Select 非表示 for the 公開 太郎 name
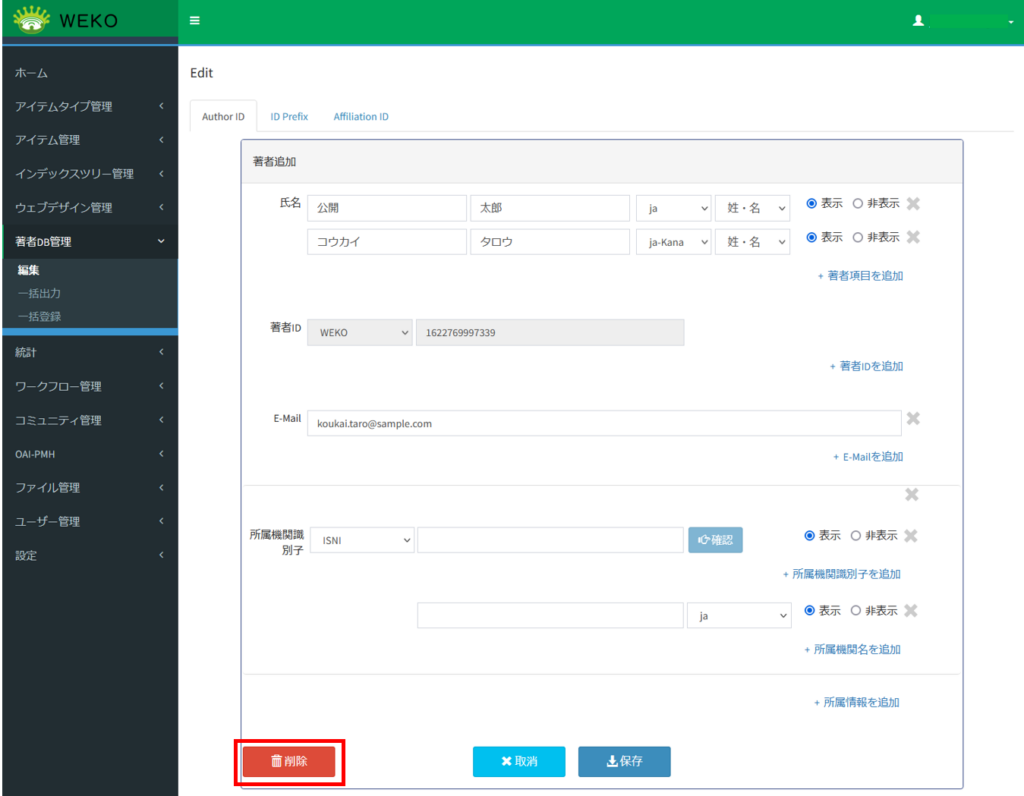Viewport: 1024px width, 796px height. tap(857, 204)
